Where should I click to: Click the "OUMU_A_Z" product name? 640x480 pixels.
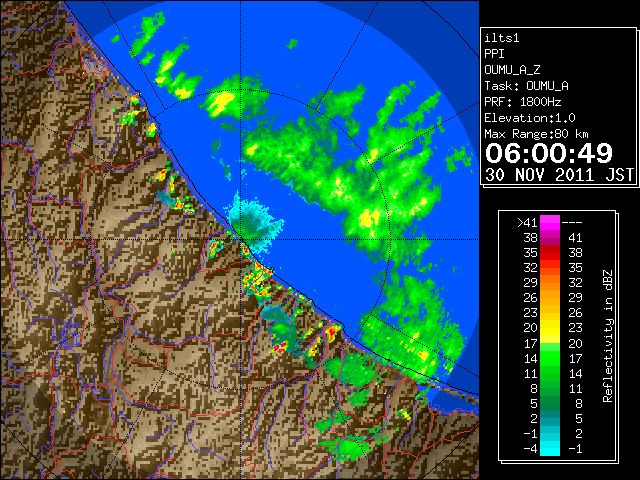tap(512, 70)
